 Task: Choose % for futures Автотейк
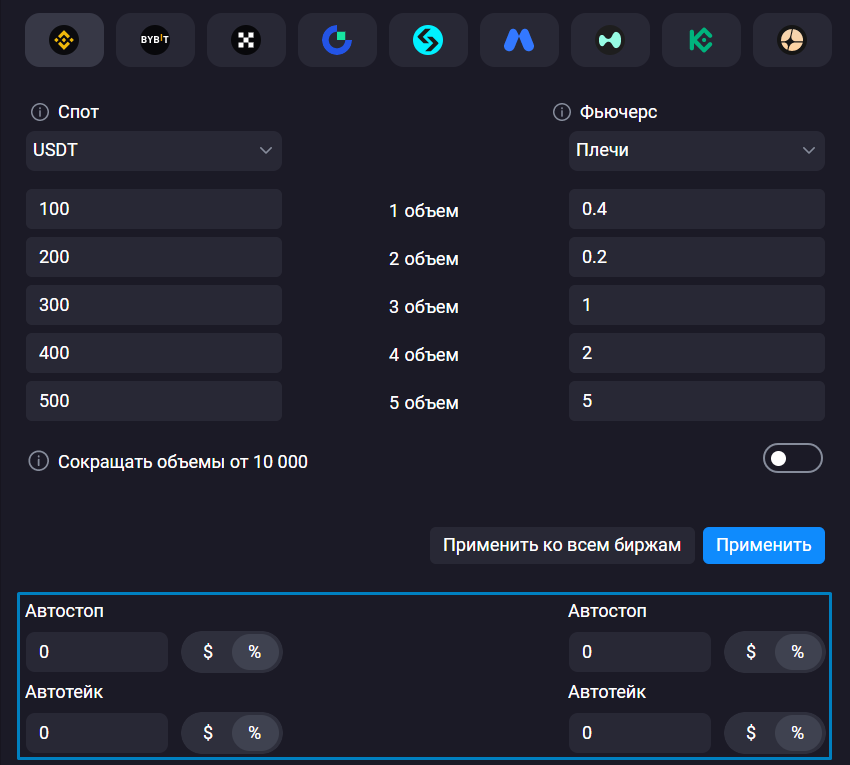click(798, 733)
